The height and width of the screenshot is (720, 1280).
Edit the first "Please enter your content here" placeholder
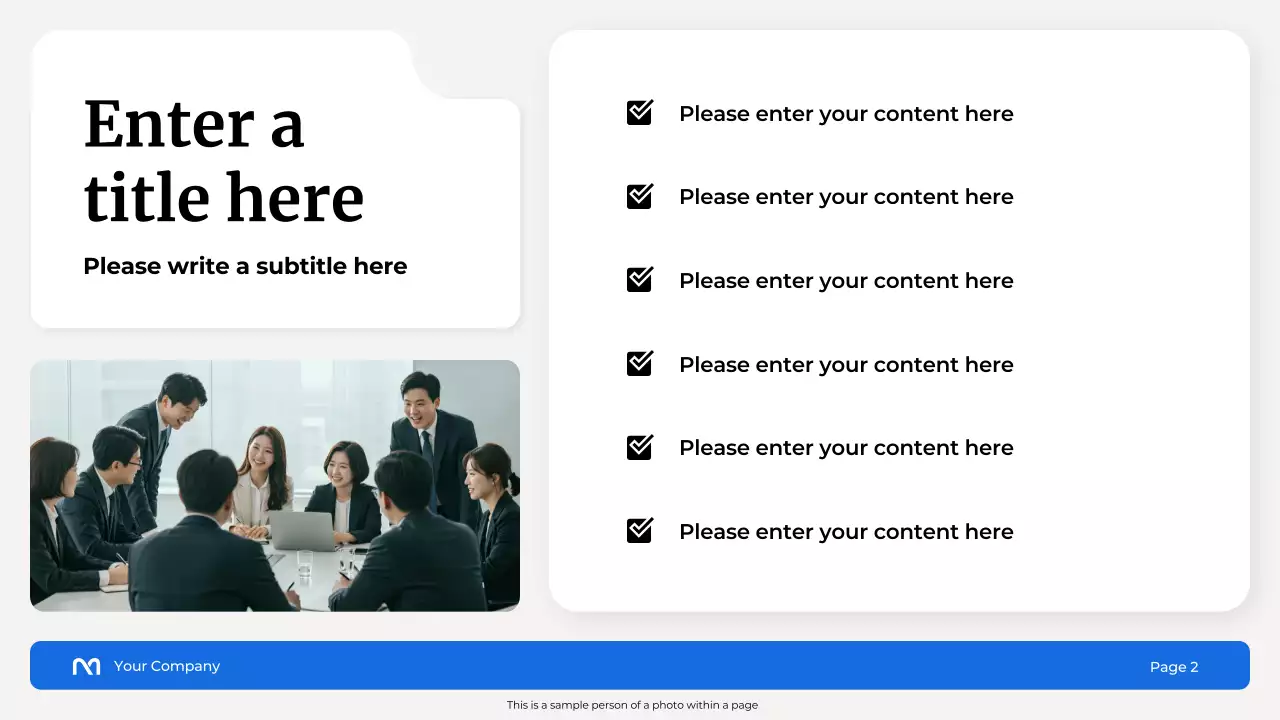(x=846, y=113)
